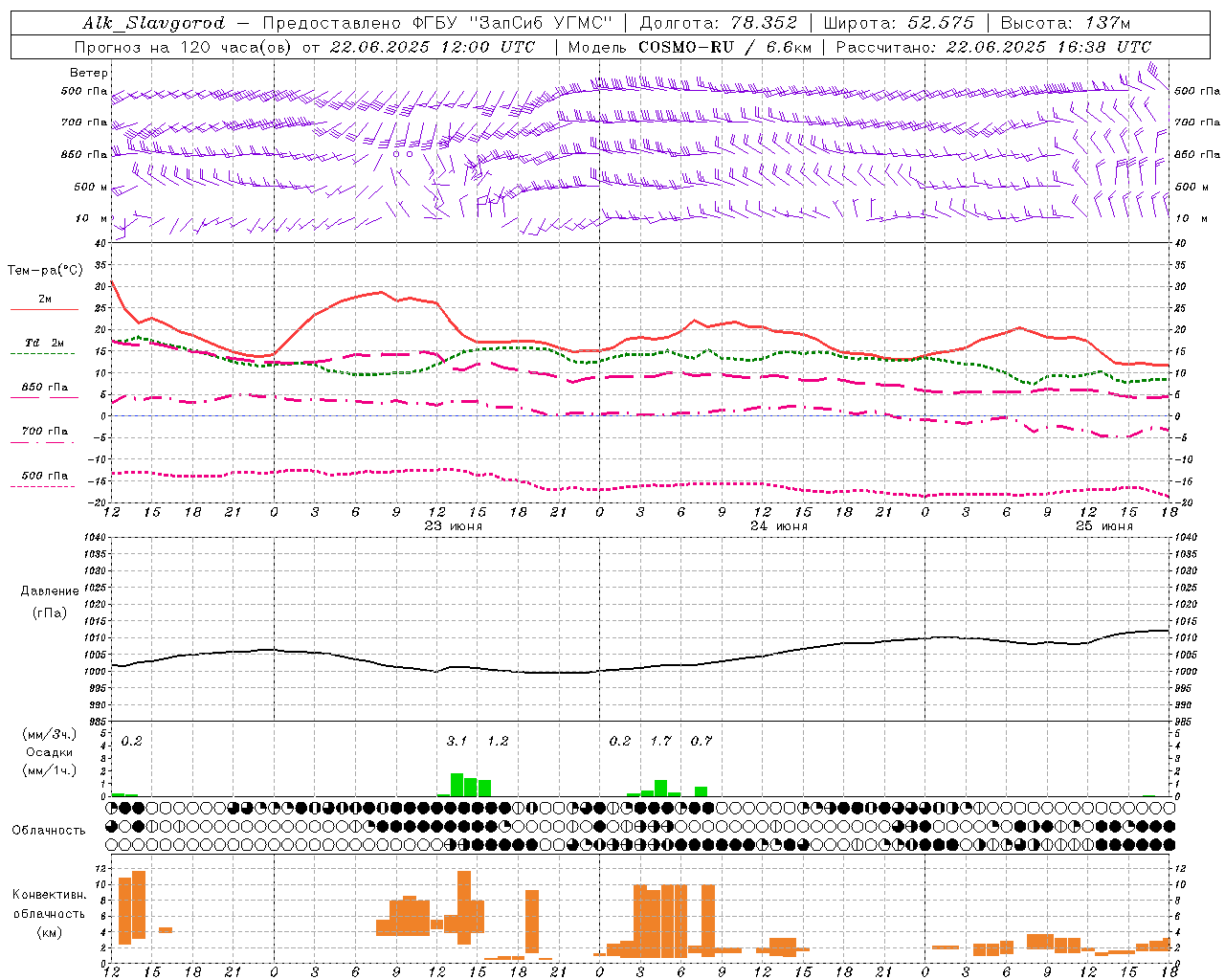The image size is (1225, 980).
Task: Click the 700 гПа temperature legend entry
Action: pos(45,432)
